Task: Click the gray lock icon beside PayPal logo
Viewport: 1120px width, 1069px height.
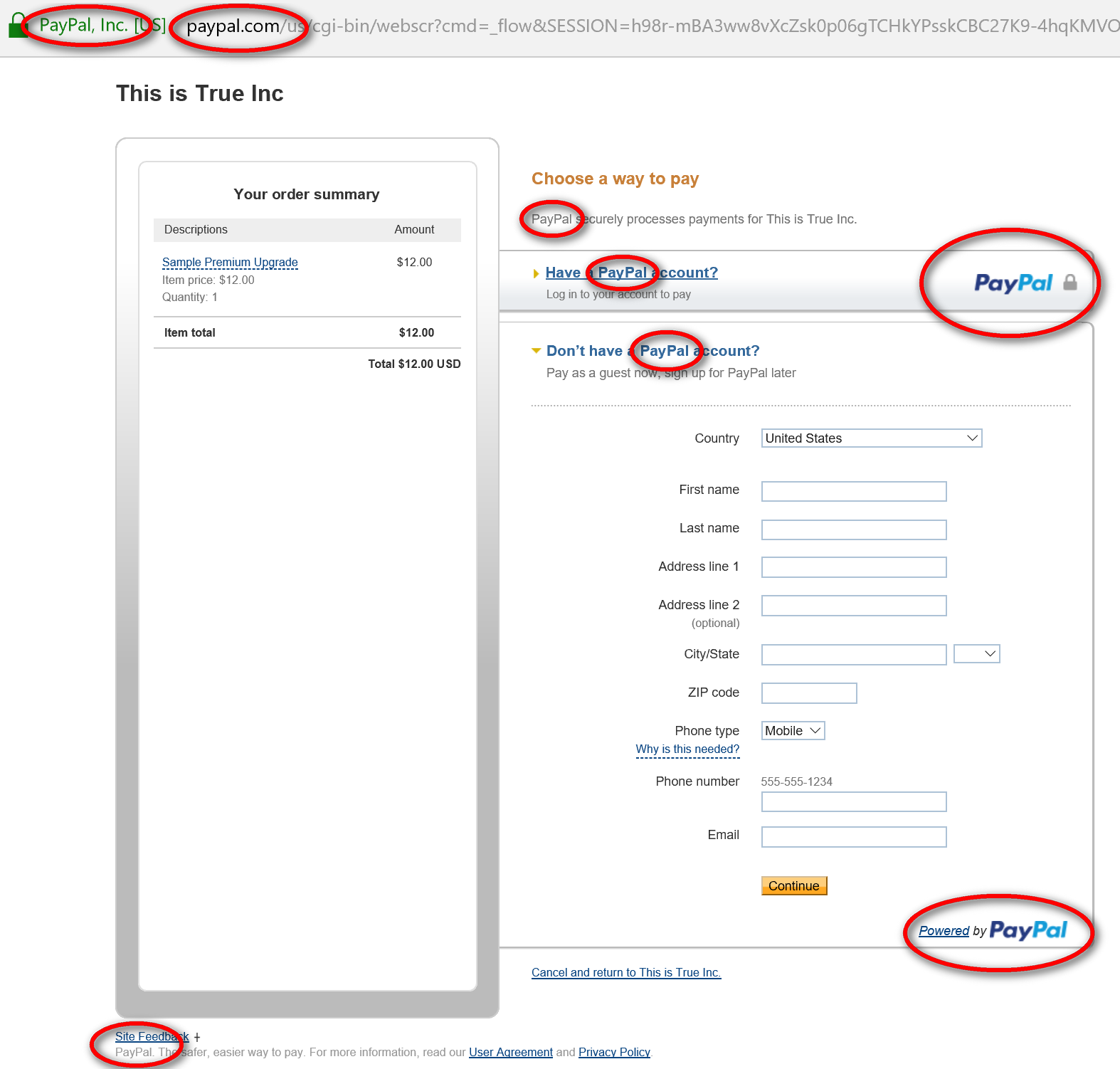Action: tap(1069, 283)
